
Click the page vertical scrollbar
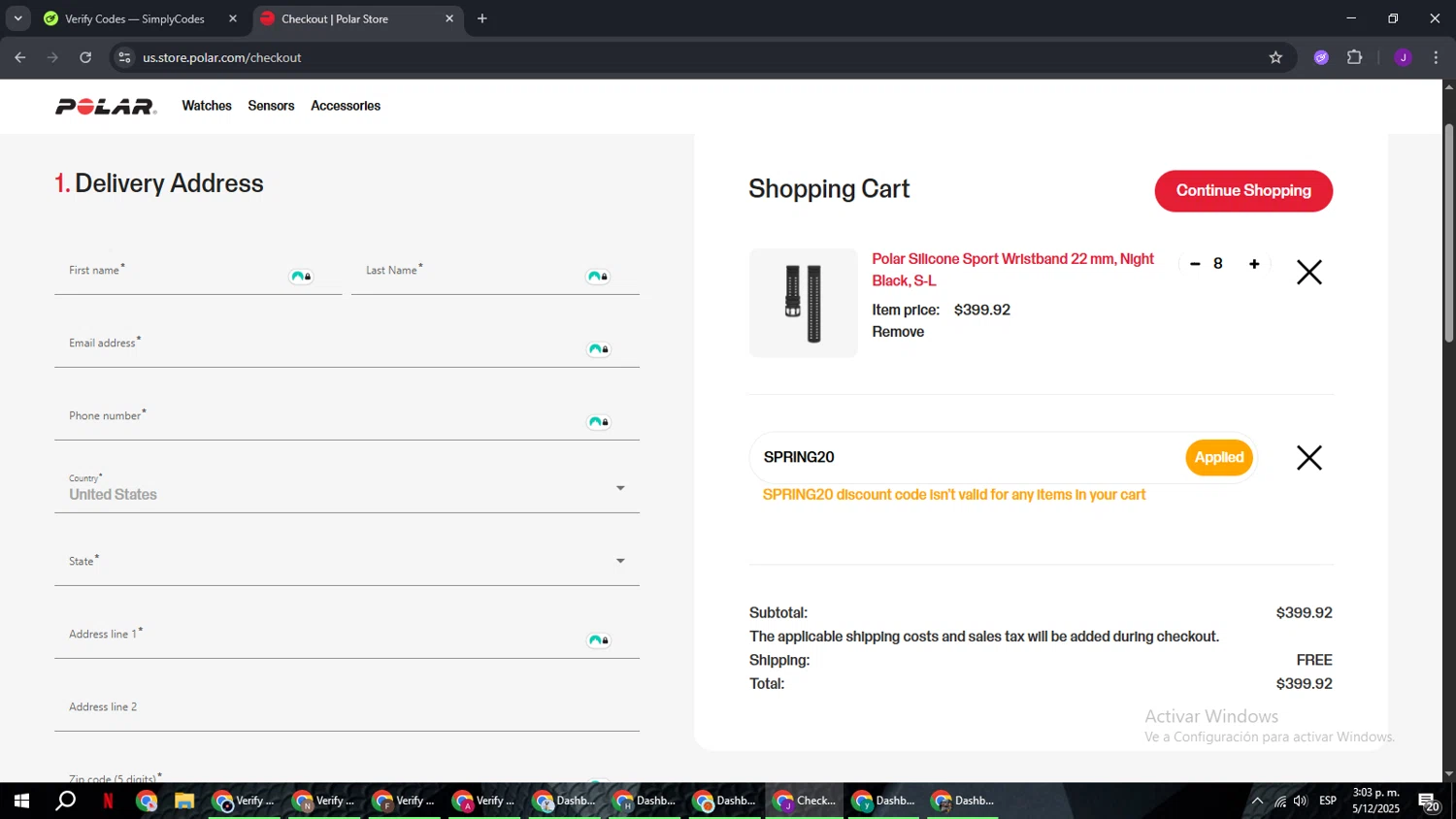click(x=1448, y=233)
